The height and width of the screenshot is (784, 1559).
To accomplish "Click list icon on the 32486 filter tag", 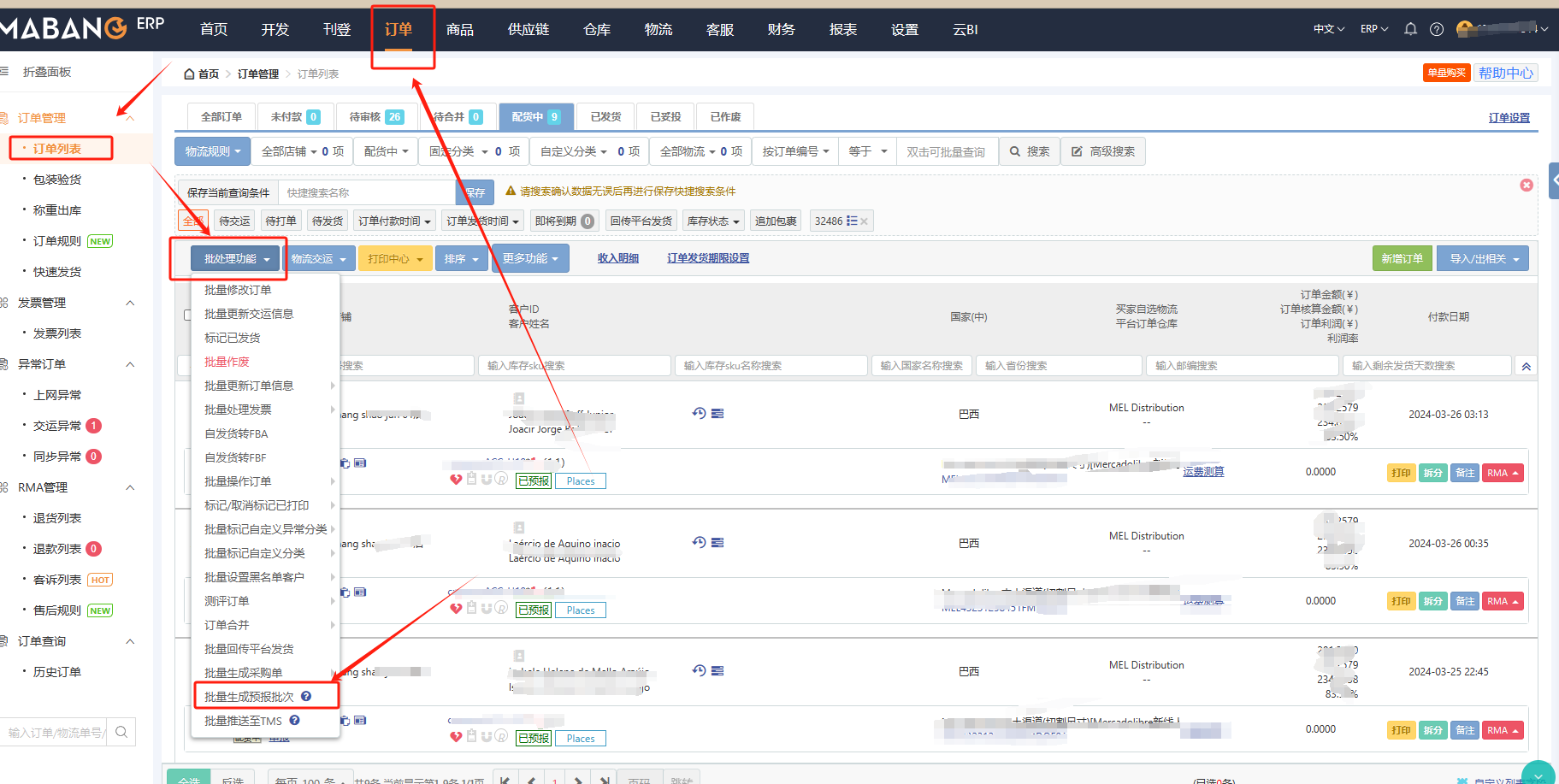I will 852,221.
